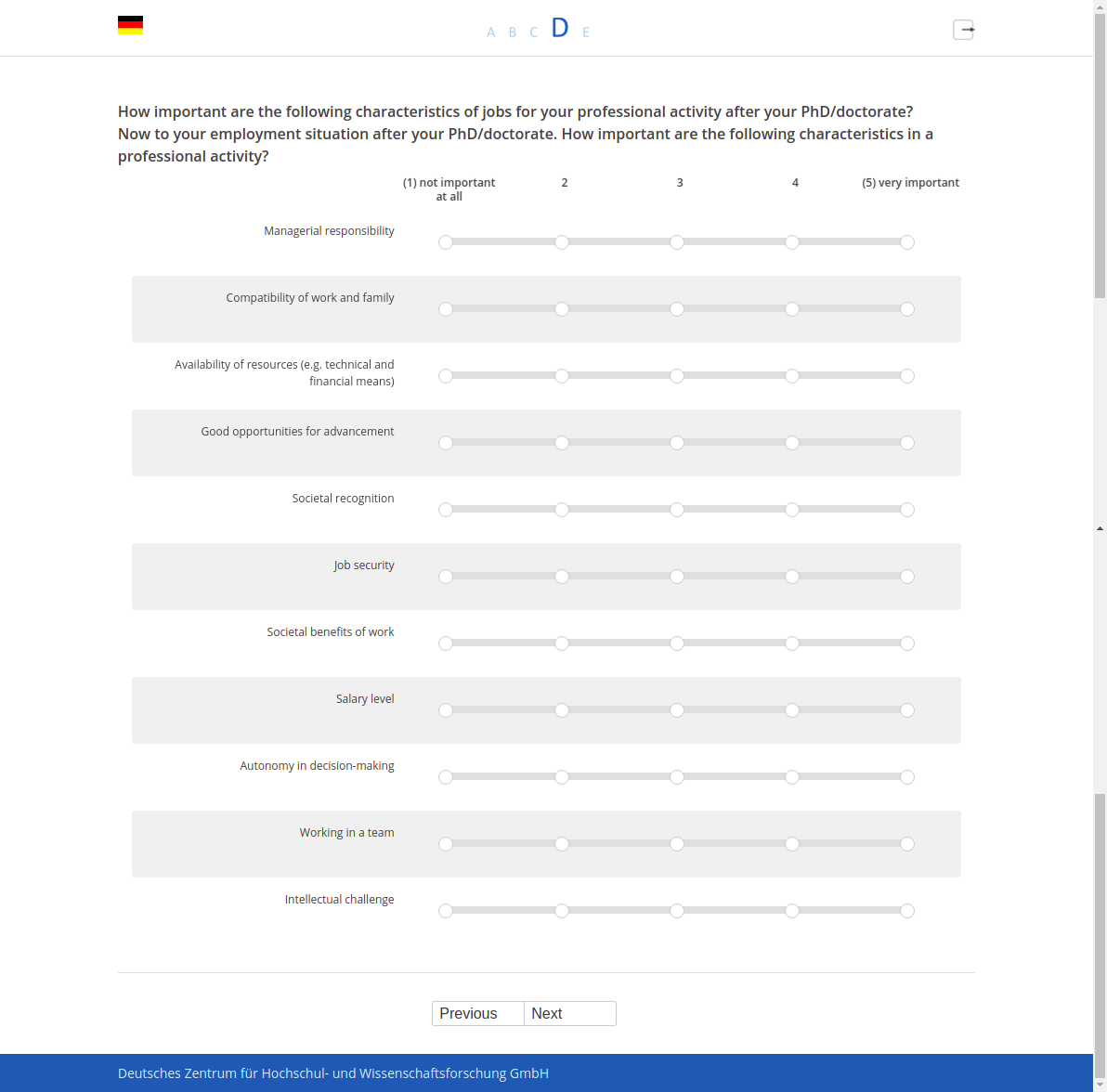This screenshot has height=1092, width=1107.
Task: Go to survey section B
Action: tap(513, 32)
